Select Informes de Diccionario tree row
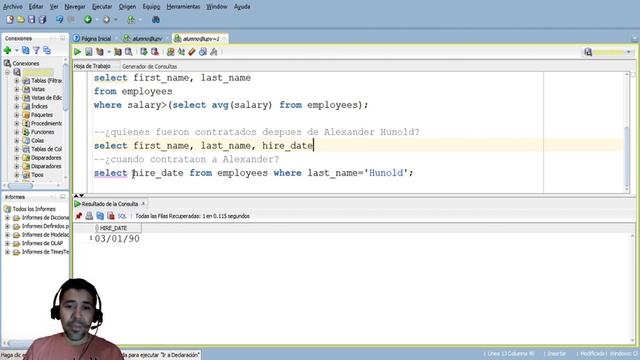 point(45,218)
